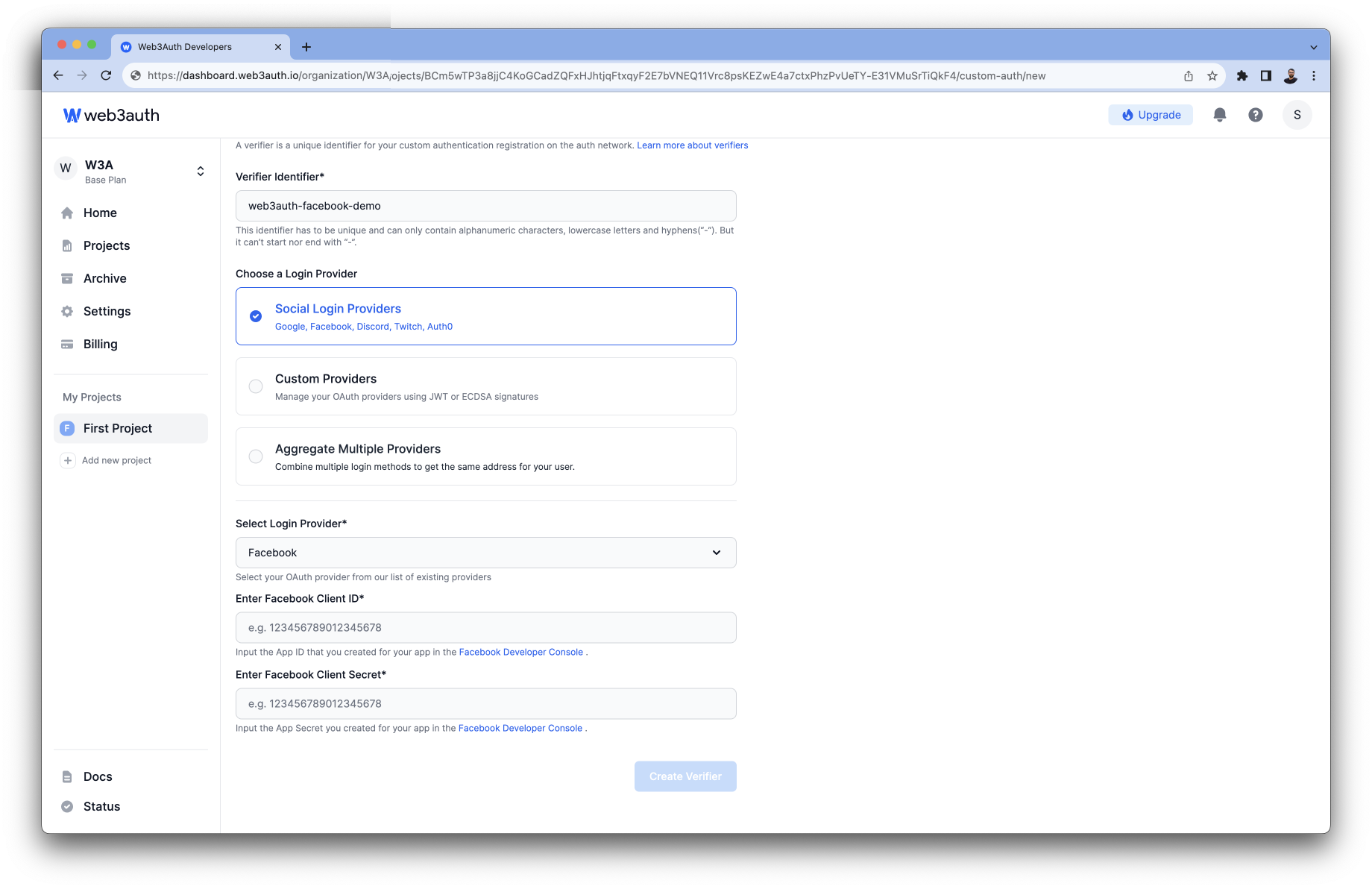Open the notifications bell

click(1220, 115)
